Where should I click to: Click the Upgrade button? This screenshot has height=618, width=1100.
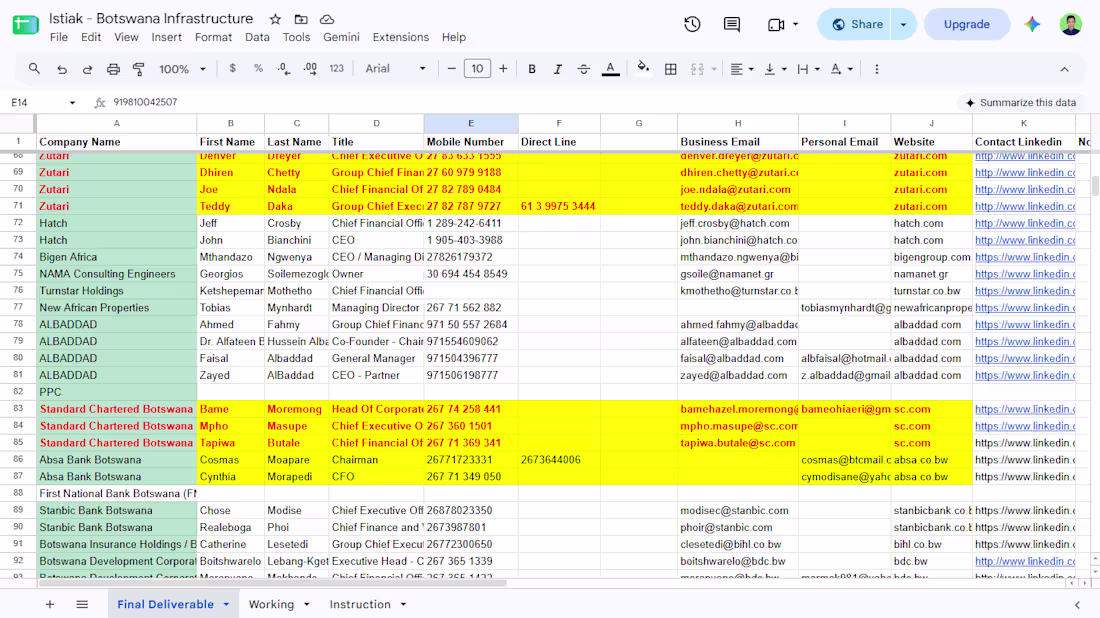pos(967,24)
